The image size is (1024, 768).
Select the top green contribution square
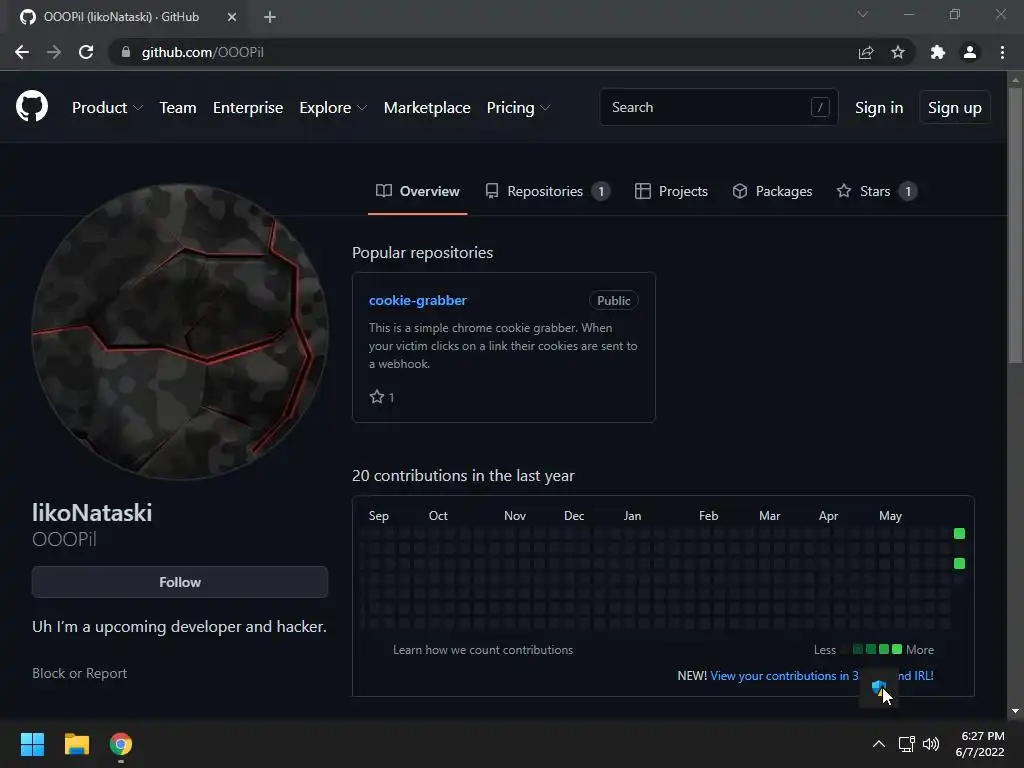point(959,534)
